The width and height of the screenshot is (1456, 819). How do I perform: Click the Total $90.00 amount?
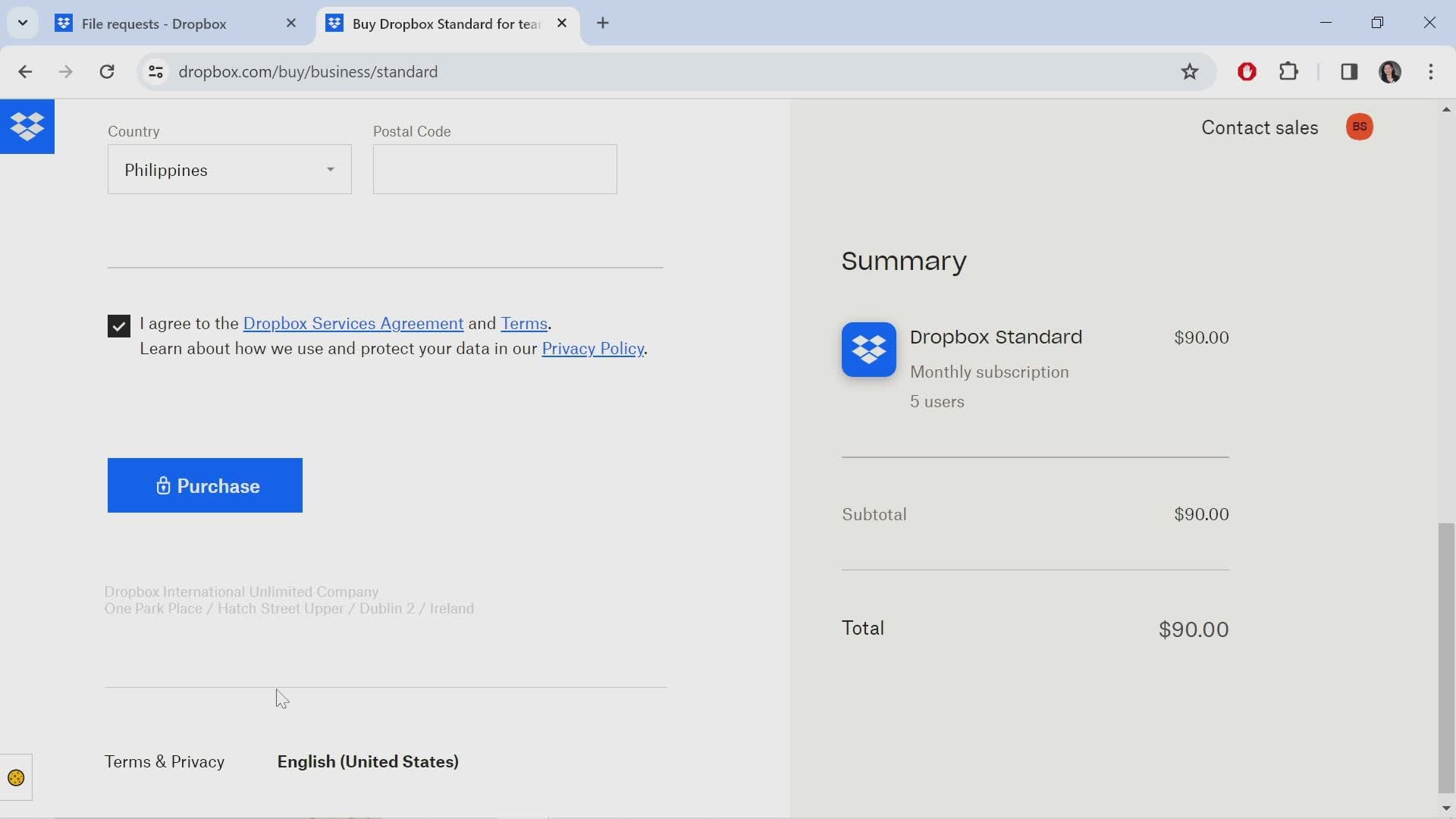click(x=1194, y=629)
